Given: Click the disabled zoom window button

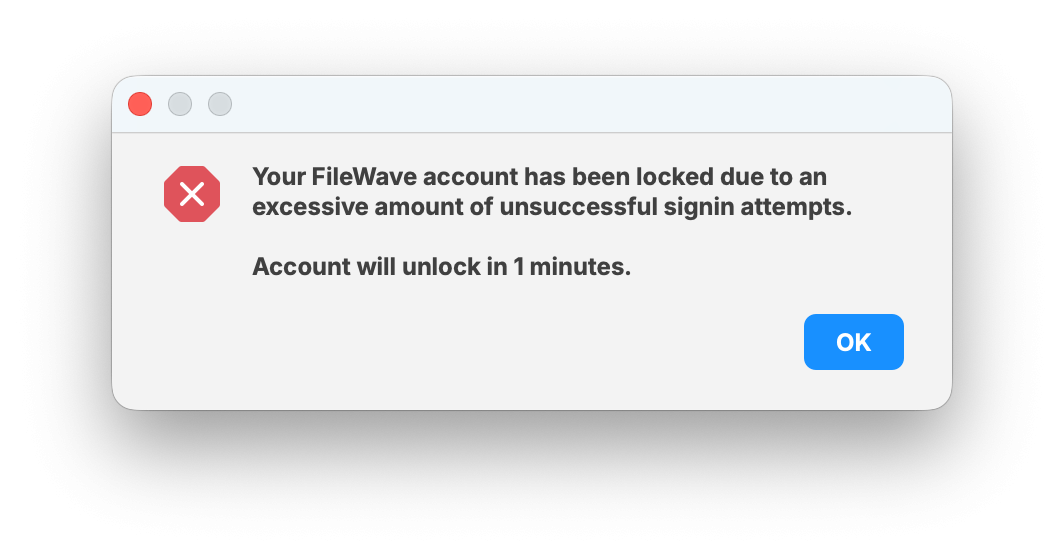Looking at the screenshot, I should coord(220,104).
